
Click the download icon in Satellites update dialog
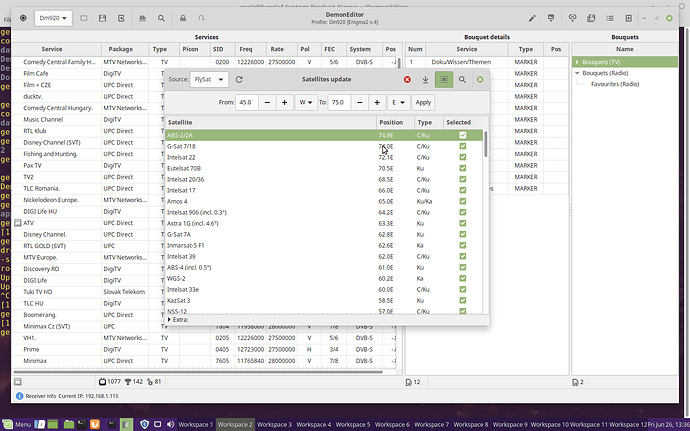point(425,80)
